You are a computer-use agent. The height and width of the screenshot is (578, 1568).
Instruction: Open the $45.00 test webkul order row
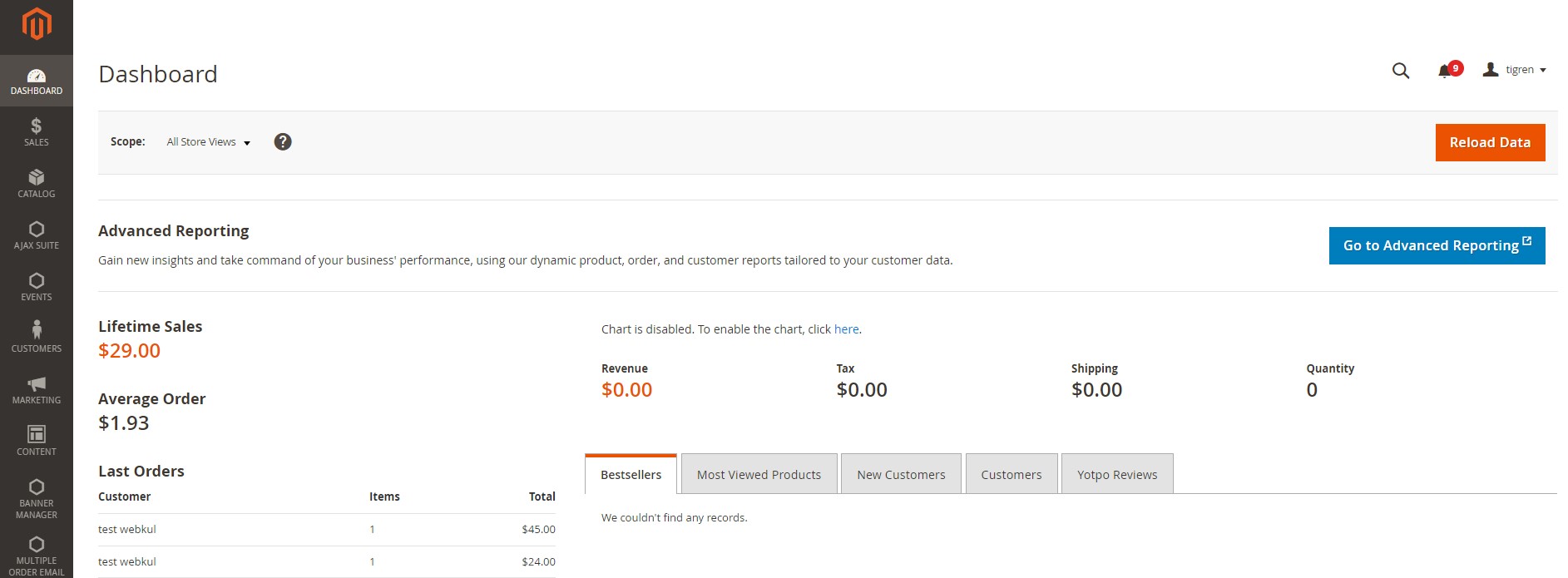click(326, 530)
